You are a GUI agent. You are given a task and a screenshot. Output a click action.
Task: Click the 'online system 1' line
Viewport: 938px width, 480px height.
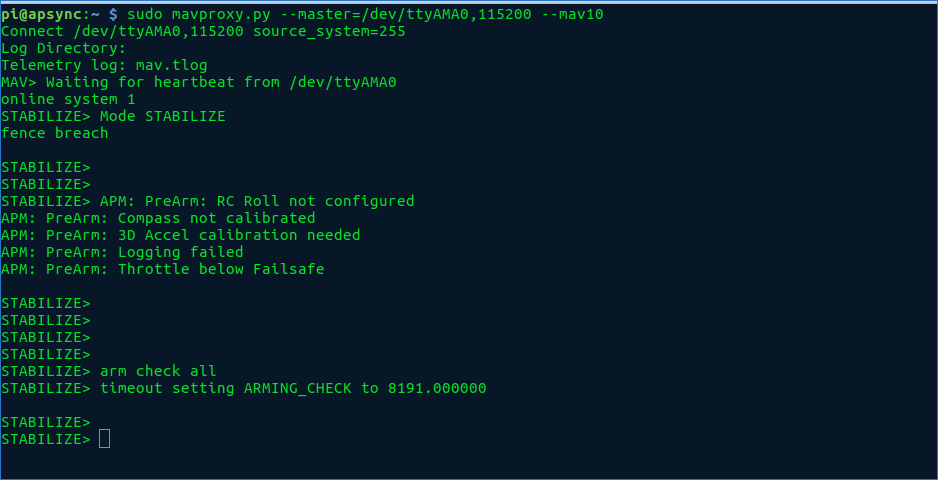tap(68, 99)
